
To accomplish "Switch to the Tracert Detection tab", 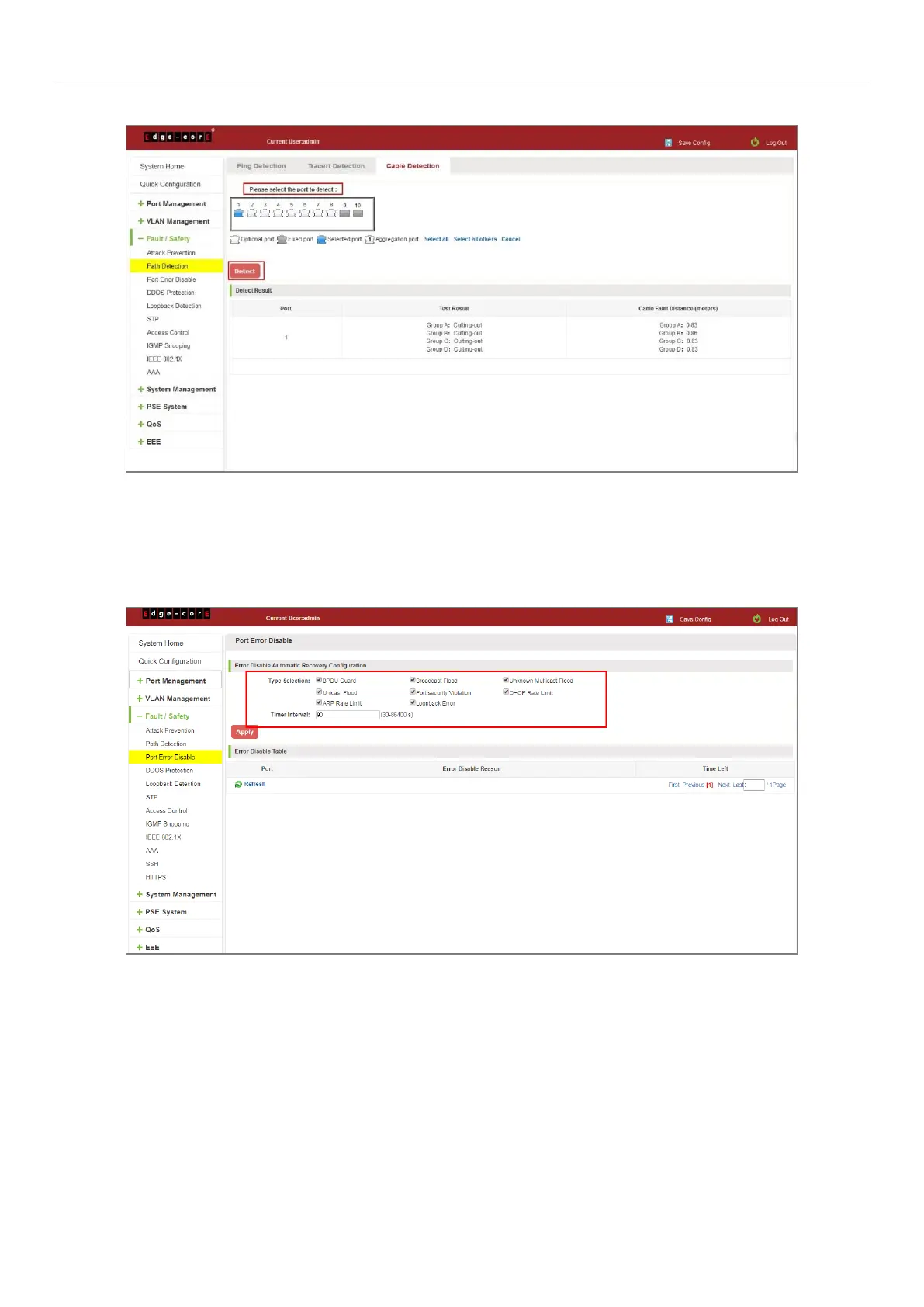I will 336,166.
